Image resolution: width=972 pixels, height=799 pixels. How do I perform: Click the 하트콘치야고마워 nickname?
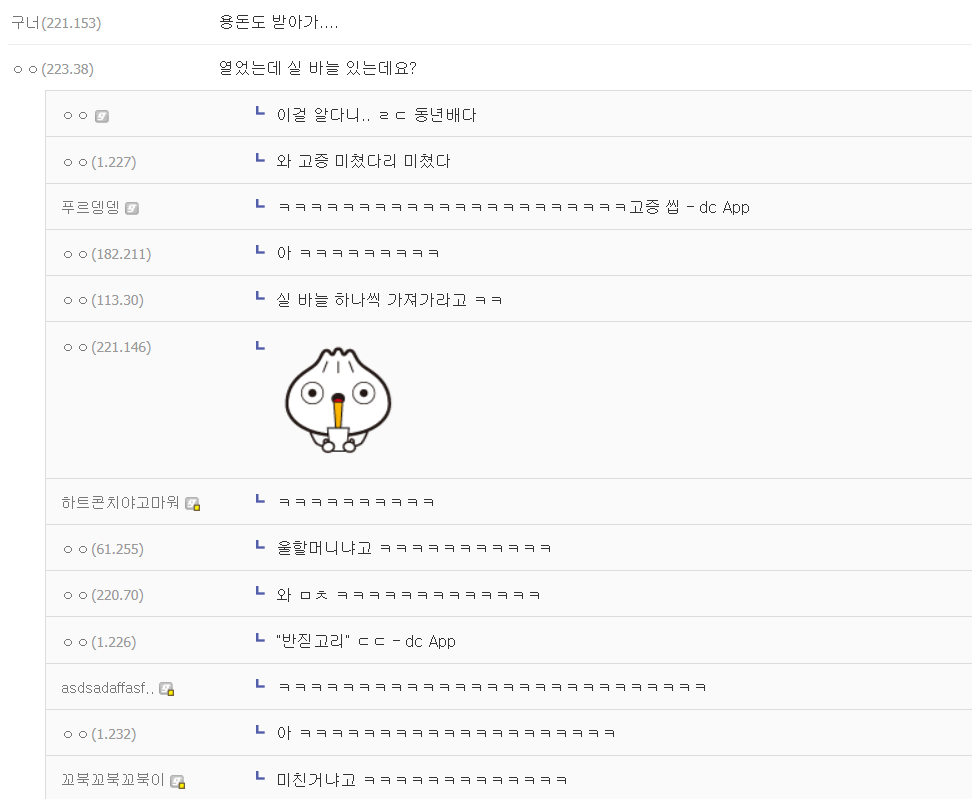pos(120,503)
